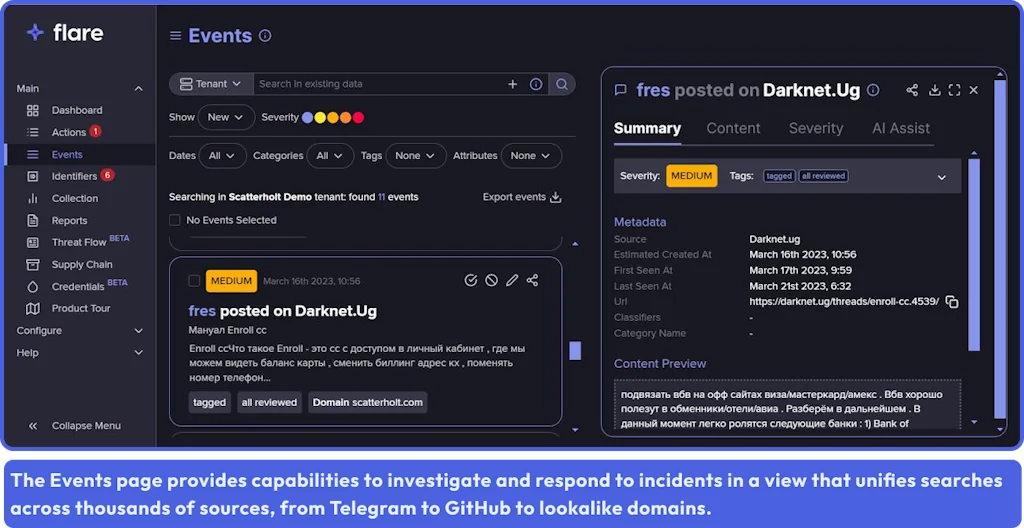
Task: Filter by purple info severity dot
Action: pos(307,118)
